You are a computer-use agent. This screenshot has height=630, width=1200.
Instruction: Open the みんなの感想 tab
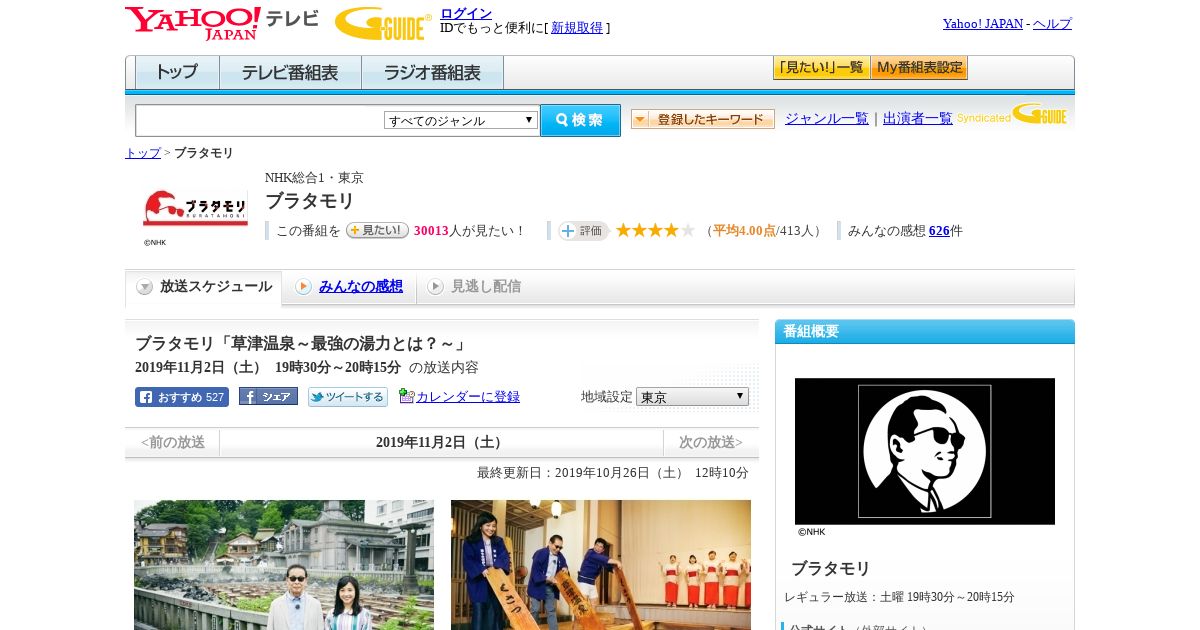click(x=349, y=287)
